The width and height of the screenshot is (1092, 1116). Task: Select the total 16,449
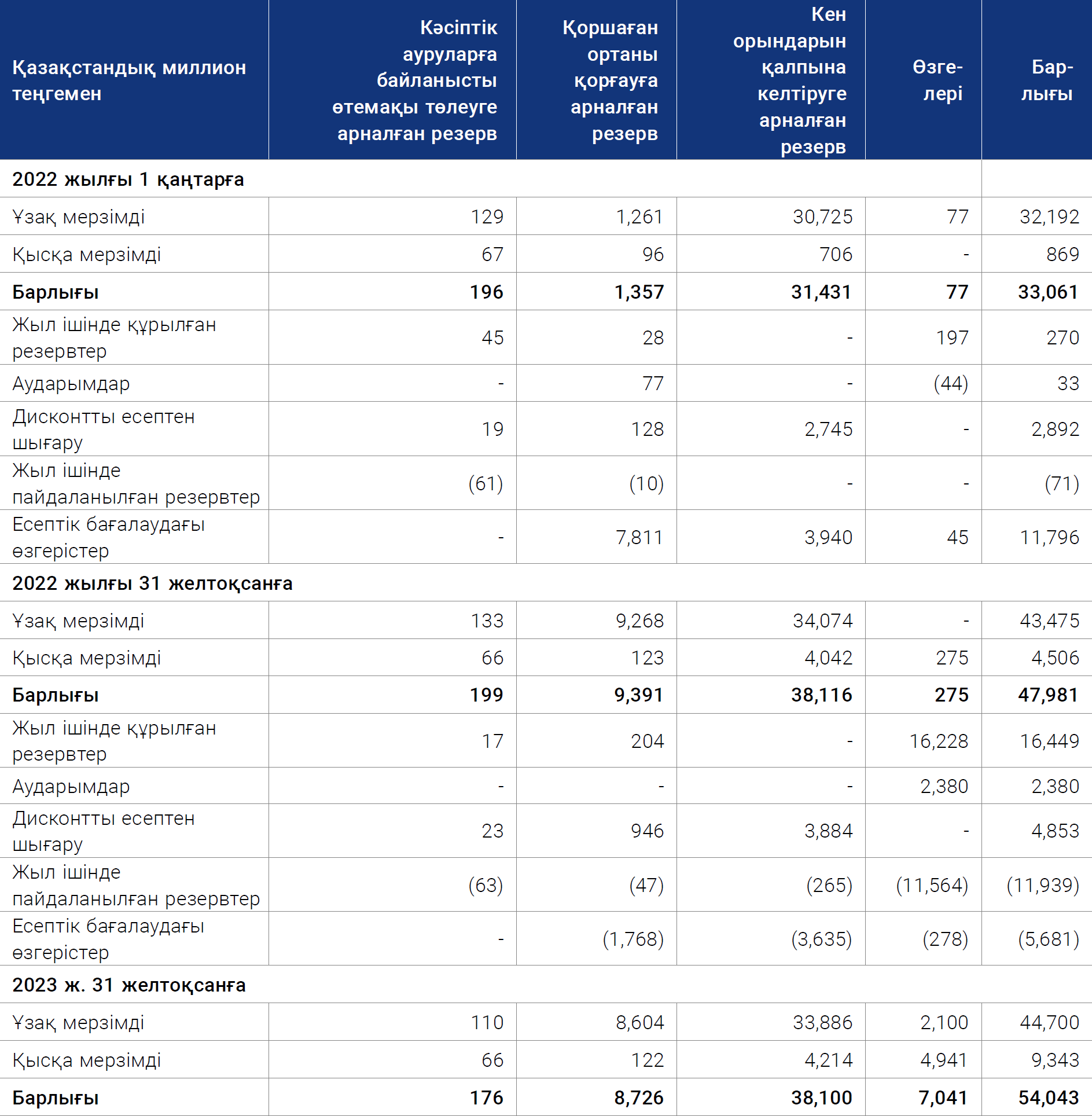[1049, 741]
